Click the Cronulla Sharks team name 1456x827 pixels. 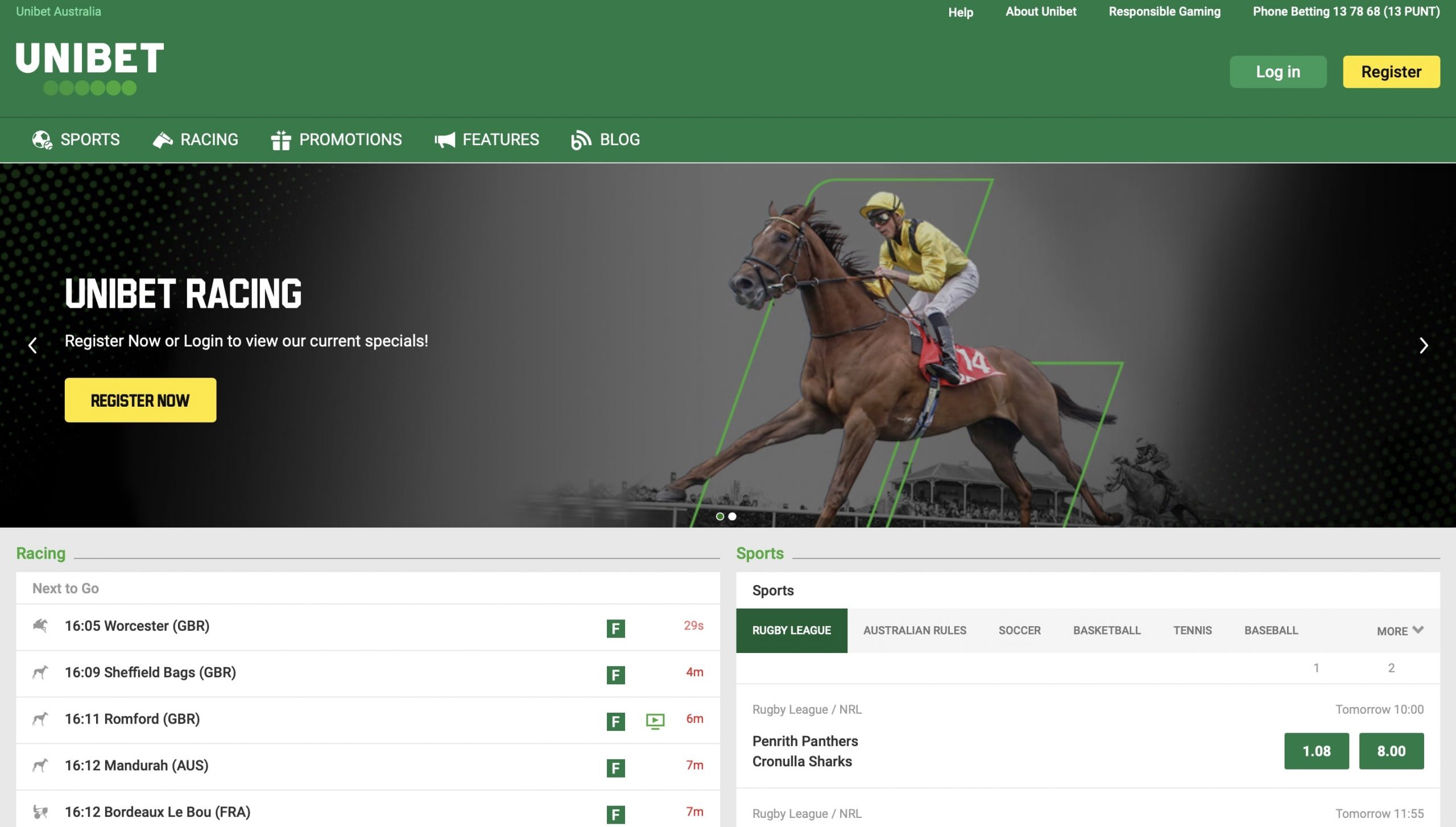tap(802, 762)
